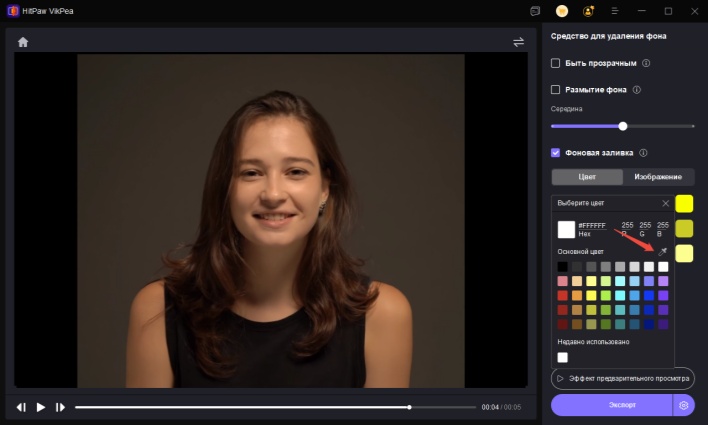Enable the 'Размытие фона' checkbox

click(x=556, y=89)
